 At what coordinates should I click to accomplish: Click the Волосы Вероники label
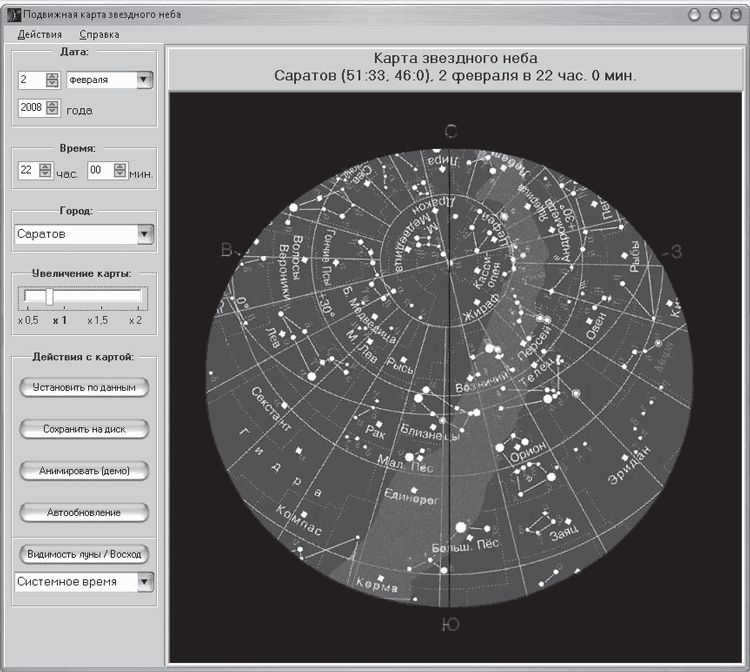tap(290, 267)
